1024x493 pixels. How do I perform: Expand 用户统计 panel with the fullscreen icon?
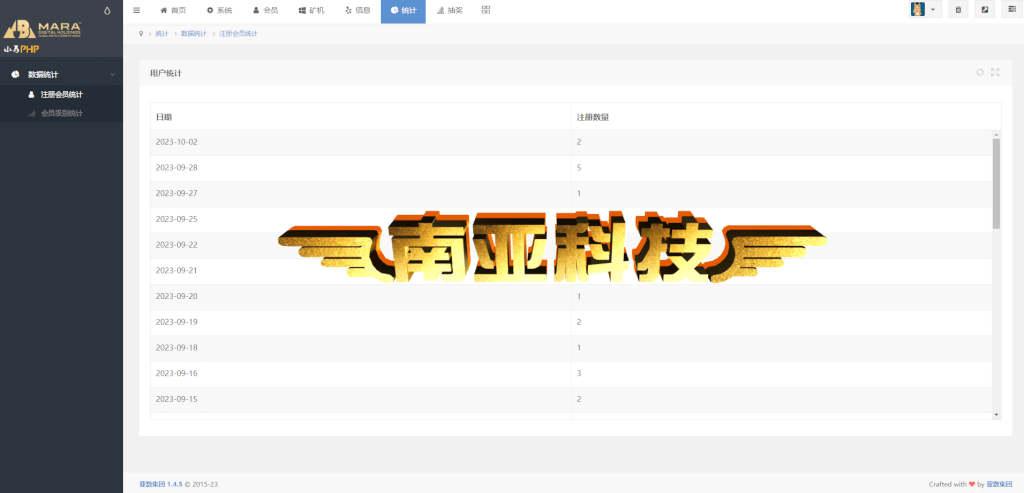[x=995, y=72]
